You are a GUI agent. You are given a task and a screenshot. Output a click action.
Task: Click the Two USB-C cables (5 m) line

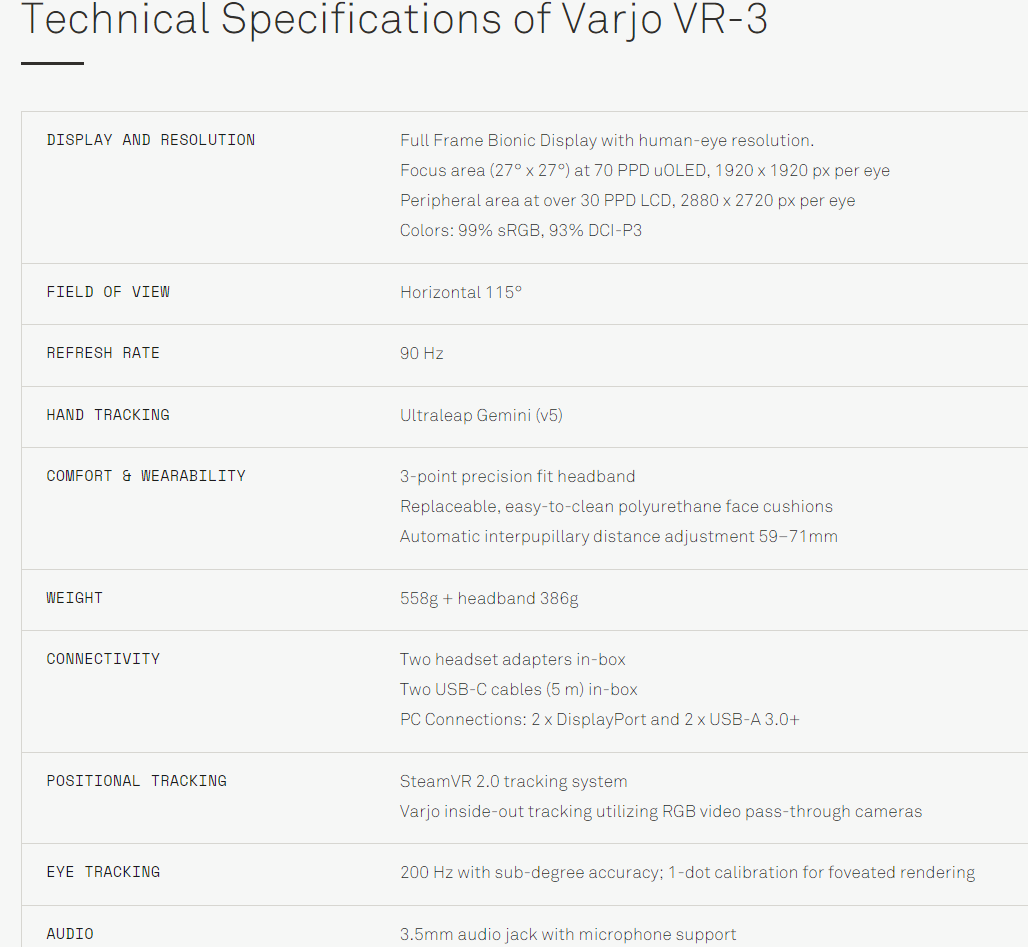pos(519,689)
